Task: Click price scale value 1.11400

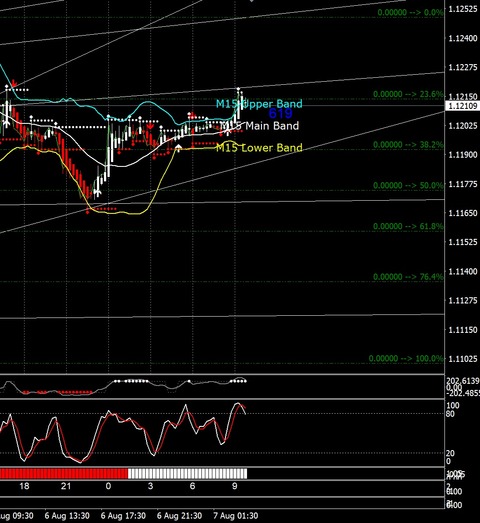Action: (463, 272)
